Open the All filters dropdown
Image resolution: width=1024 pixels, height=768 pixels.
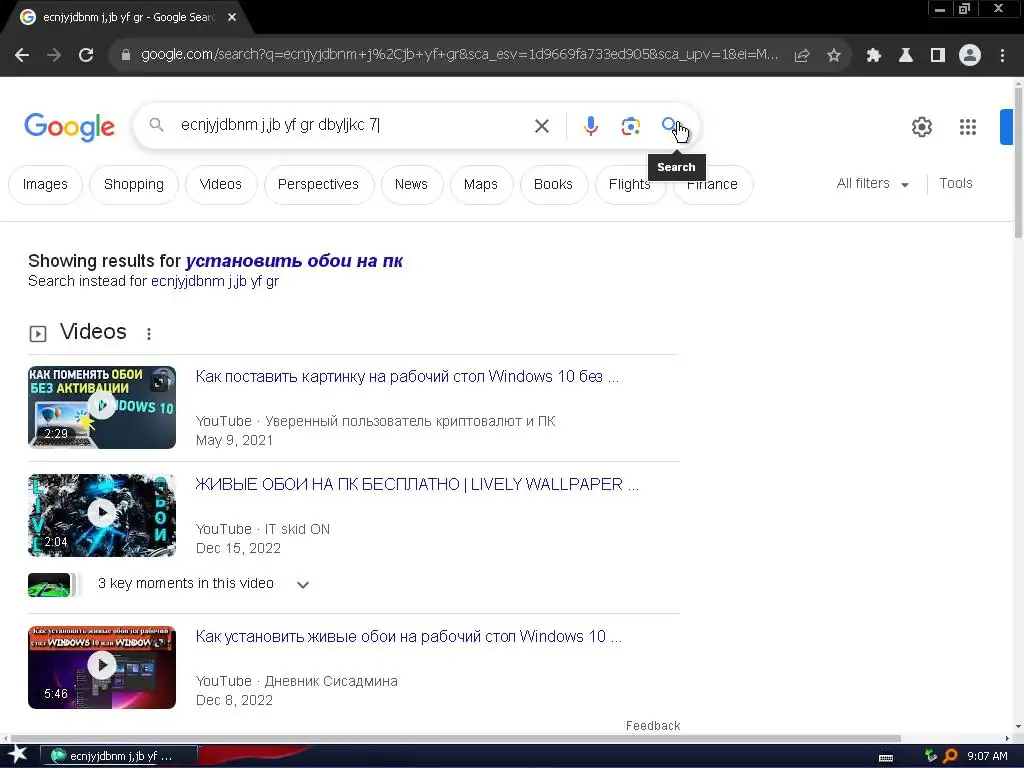(873, 184)
